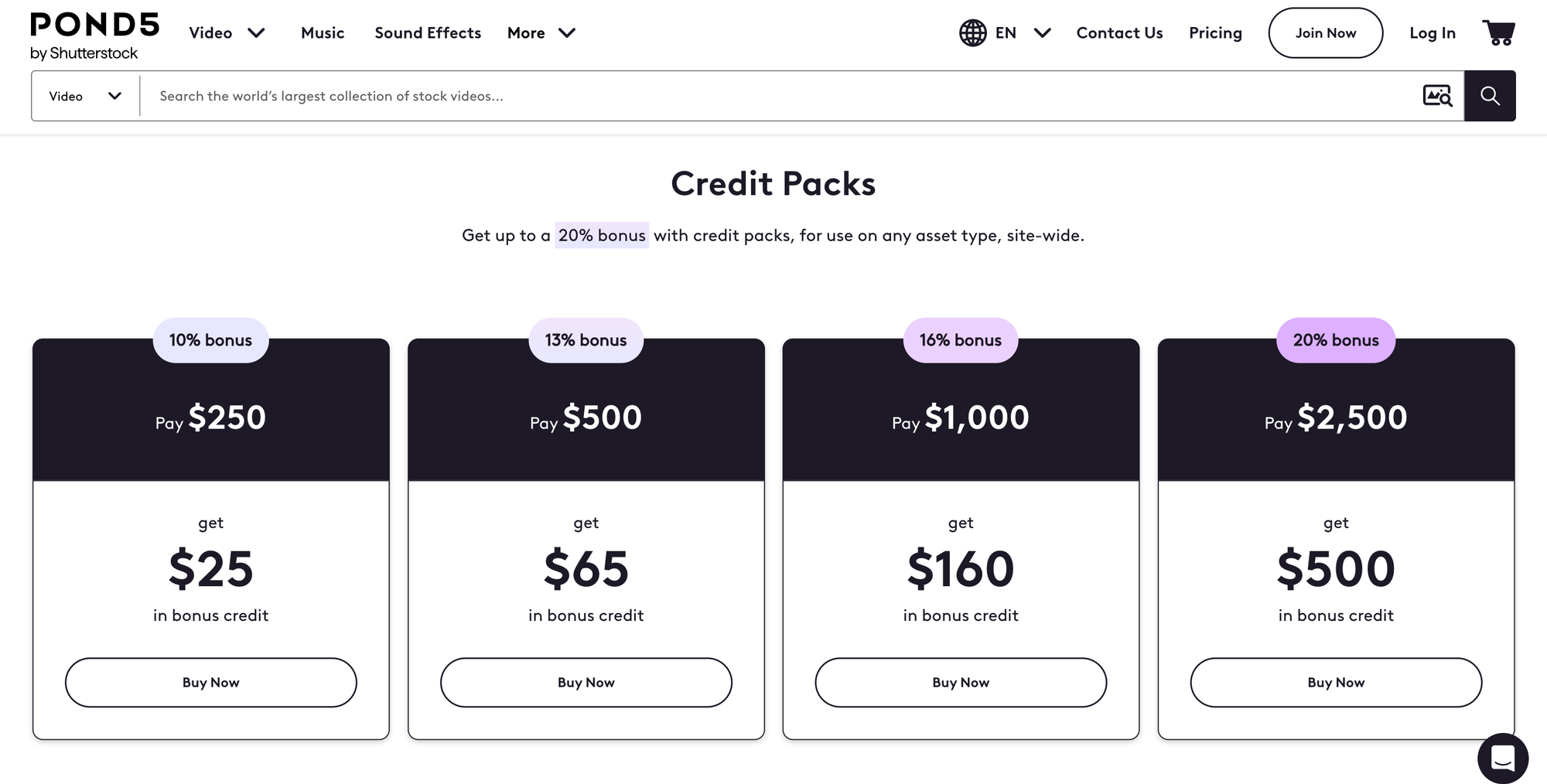Click the stock video search field
Image resolution: width=1547 pixels, height=784 pixels.
click(696, 95)
